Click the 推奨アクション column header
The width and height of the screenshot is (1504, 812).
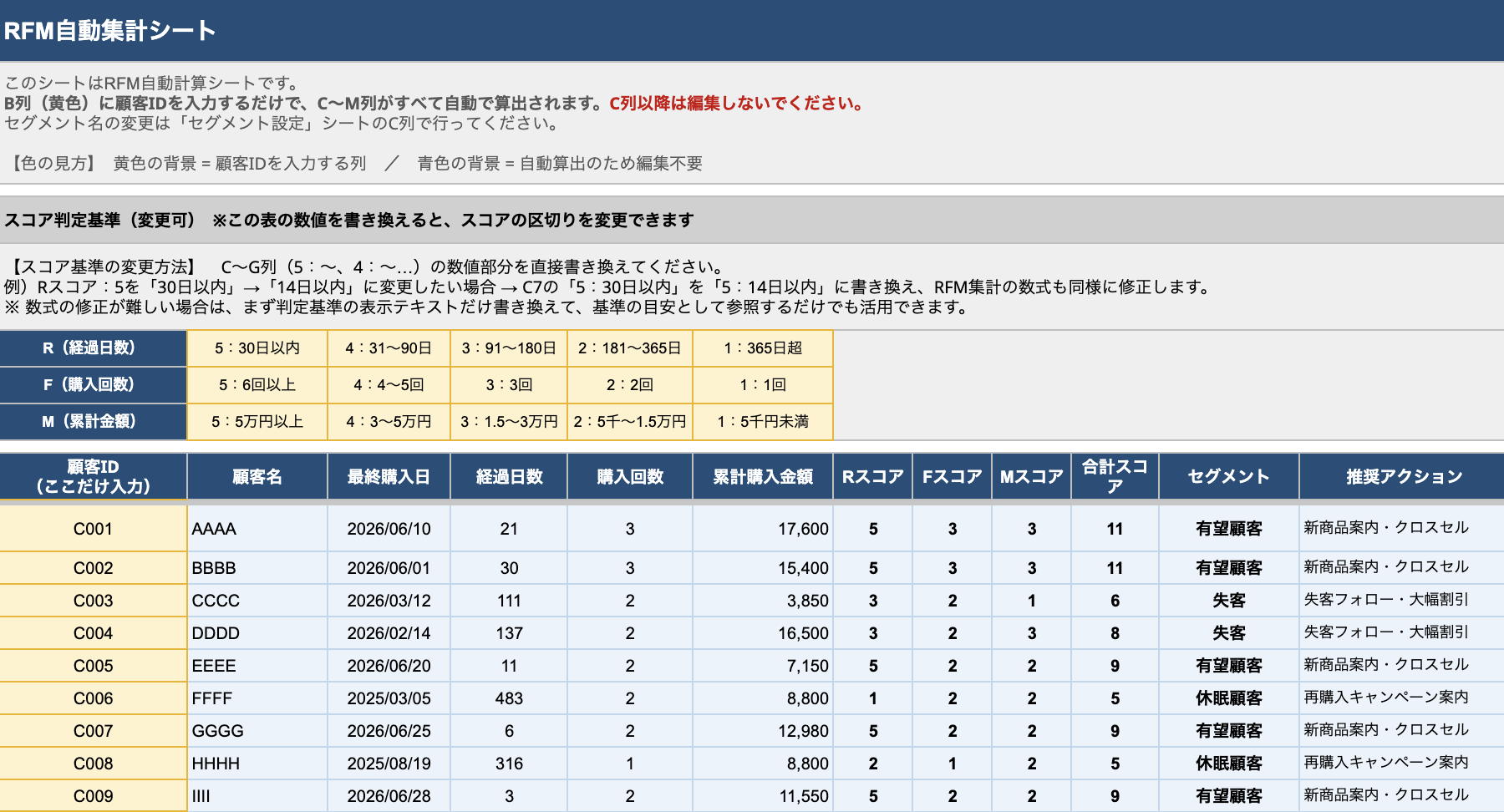(1402, 477)
